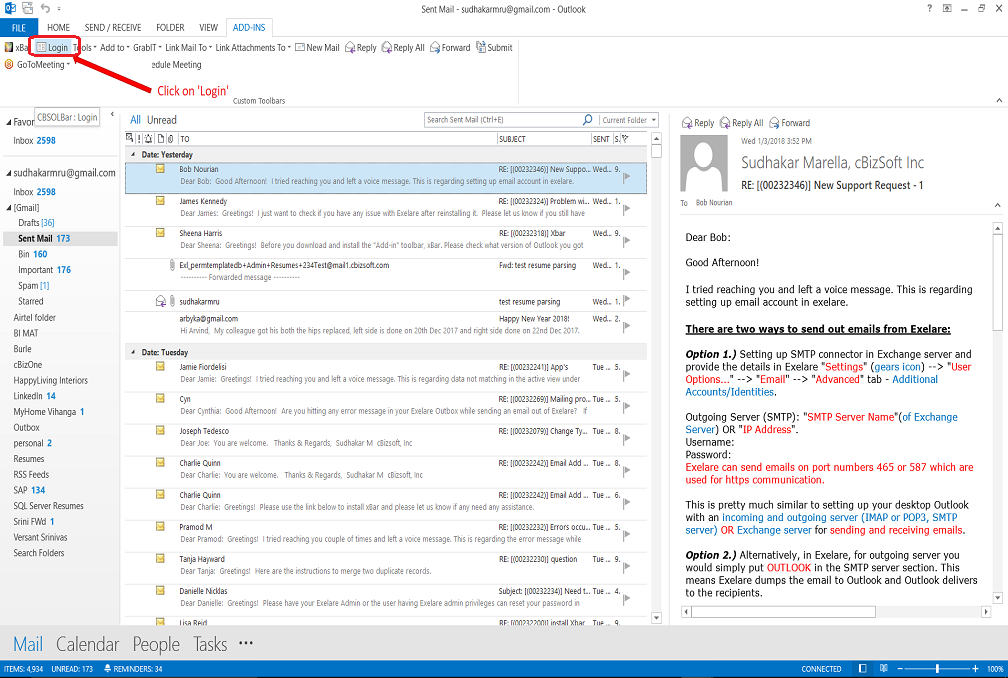Open the Important folder
Image resolution: width=1008 pixels, height=678 pixels.
(44, 270)
